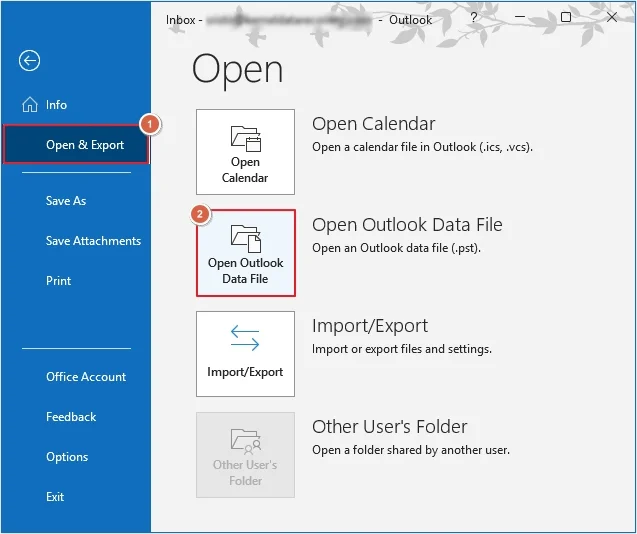Click the Open Calendar heading text
The image size is (637, 534).
[x=374, y=124]
